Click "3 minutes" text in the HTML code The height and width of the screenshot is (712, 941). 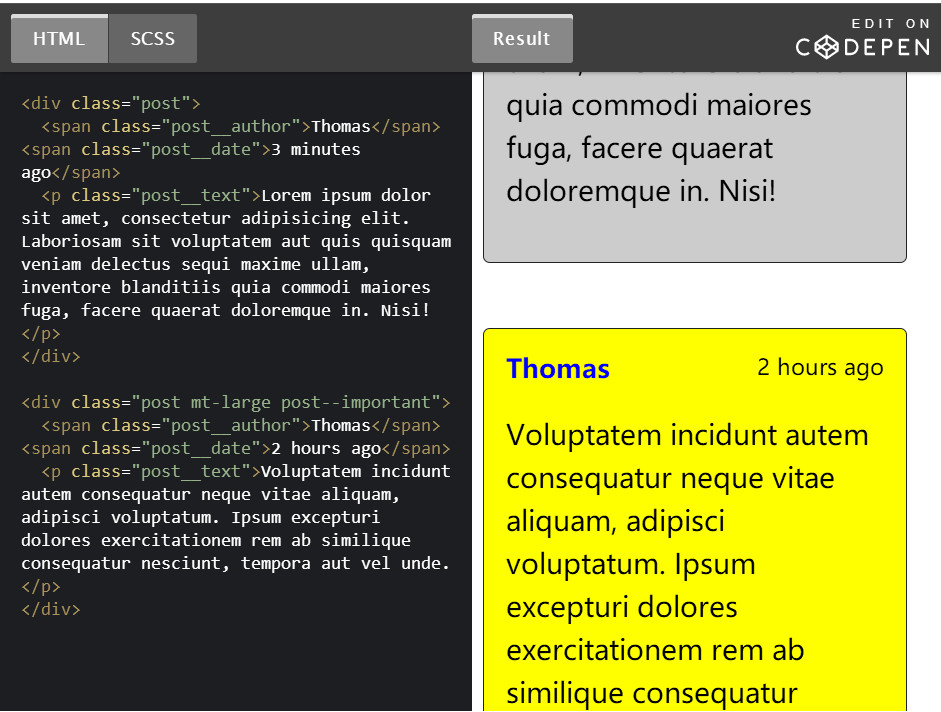(x=316, y=149)
